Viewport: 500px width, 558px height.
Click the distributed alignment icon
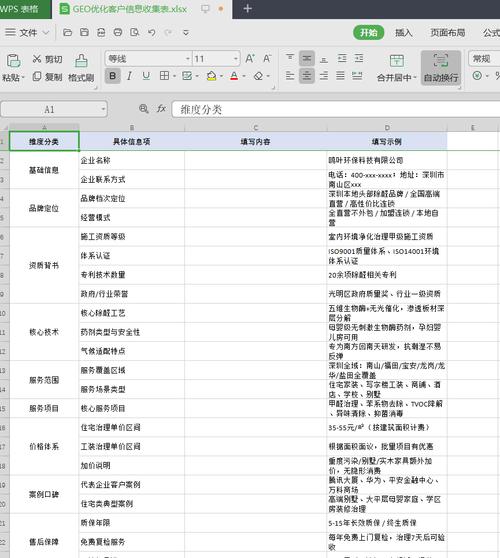pyautogui.click(x=357, y=76)
